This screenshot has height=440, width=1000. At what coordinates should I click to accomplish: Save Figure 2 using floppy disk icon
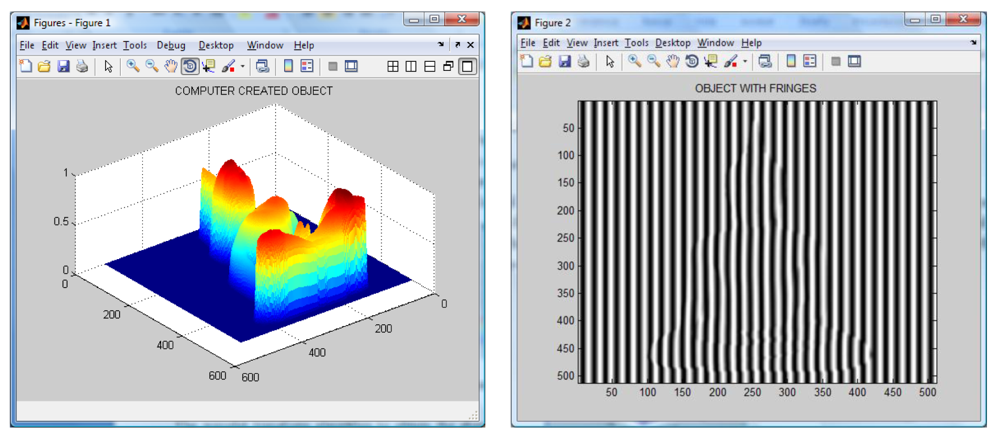[x=566, y=62]
